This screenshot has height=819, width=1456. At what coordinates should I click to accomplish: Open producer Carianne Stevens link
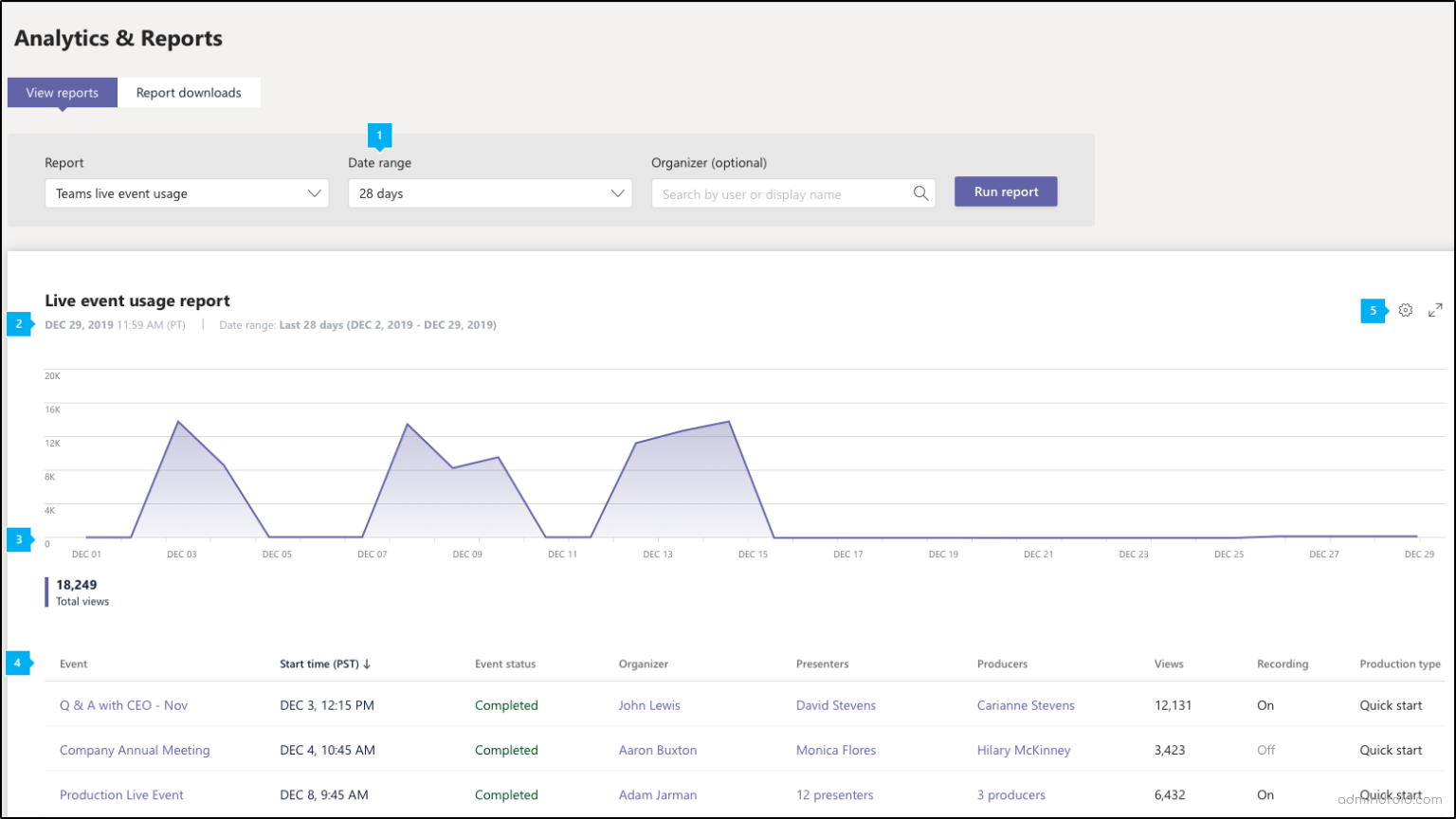tap(1026, 705)
